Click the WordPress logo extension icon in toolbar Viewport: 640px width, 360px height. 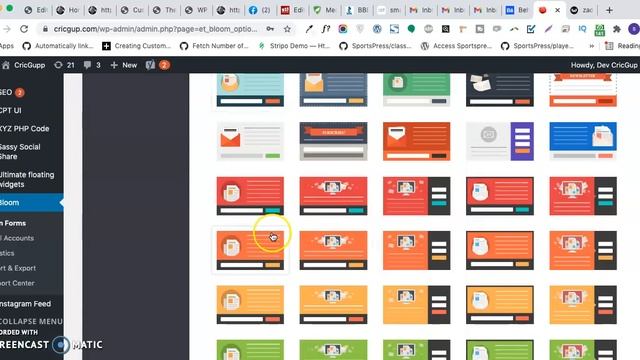(377, 29)
